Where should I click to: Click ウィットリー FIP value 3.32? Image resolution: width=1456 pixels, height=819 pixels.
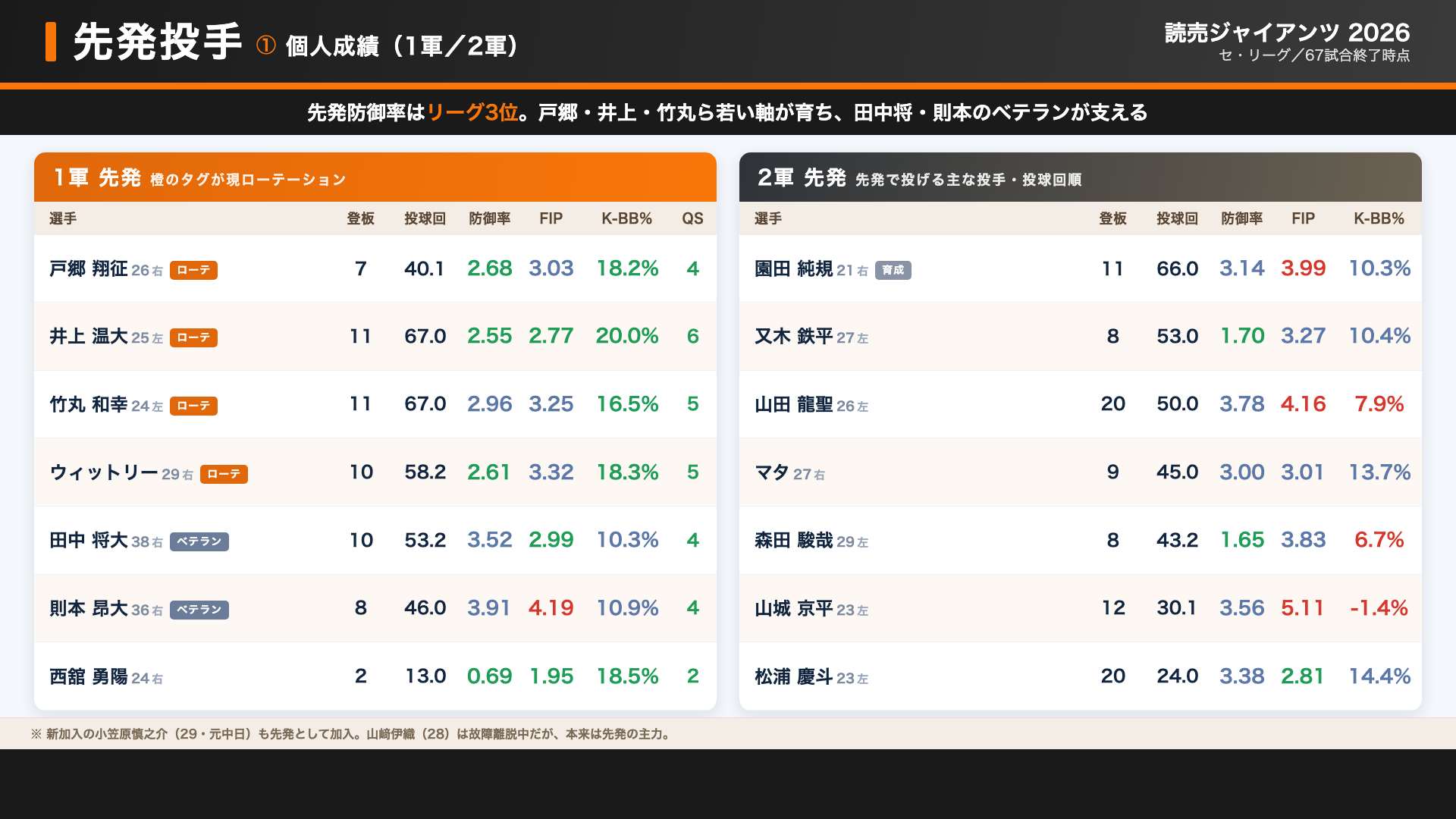(551, 472)
